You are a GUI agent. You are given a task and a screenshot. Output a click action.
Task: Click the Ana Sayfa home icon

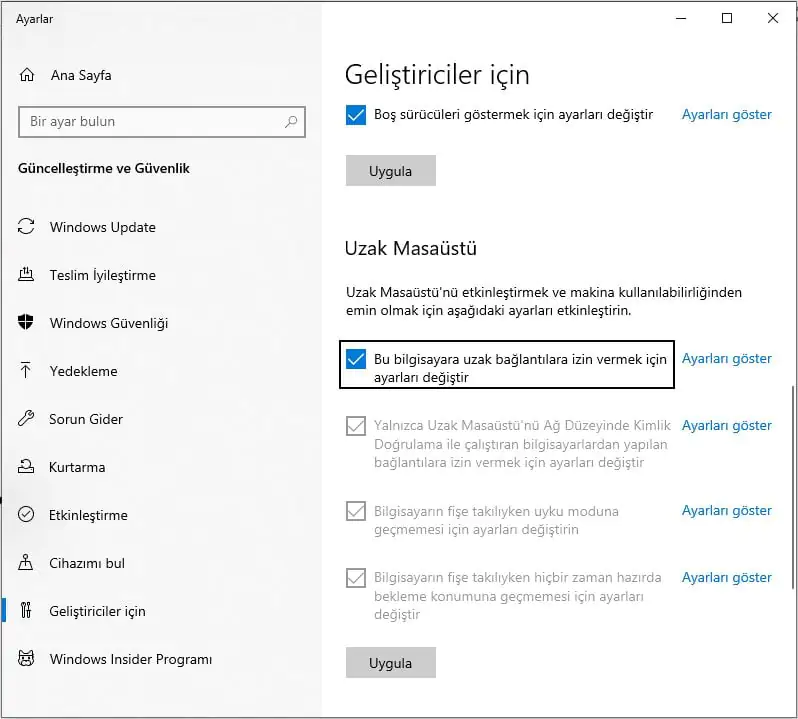pyautogui.click(x=27, y=75)
